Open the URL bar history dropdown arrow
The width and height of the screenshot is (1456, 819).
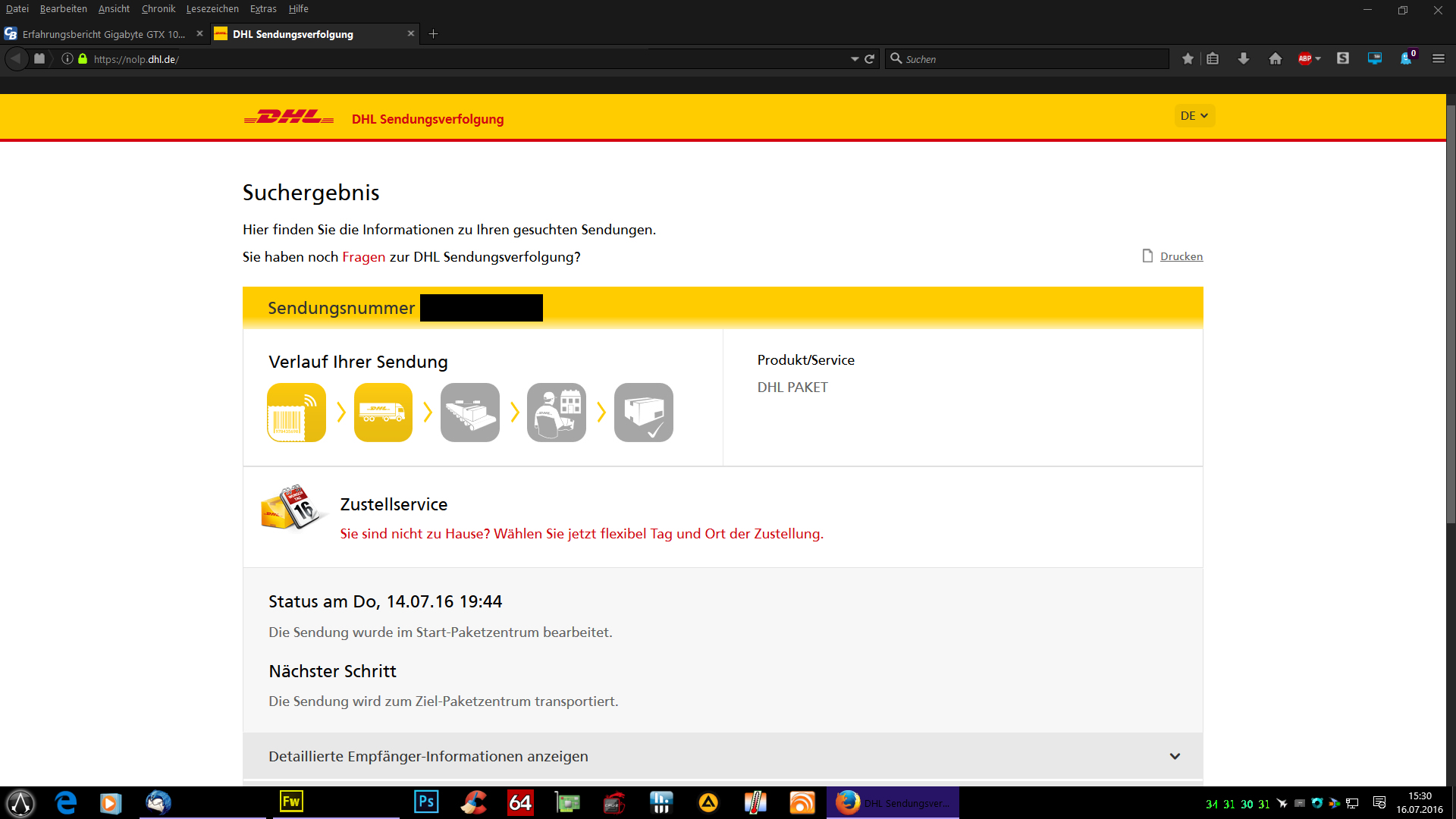[x=855, y=59]
